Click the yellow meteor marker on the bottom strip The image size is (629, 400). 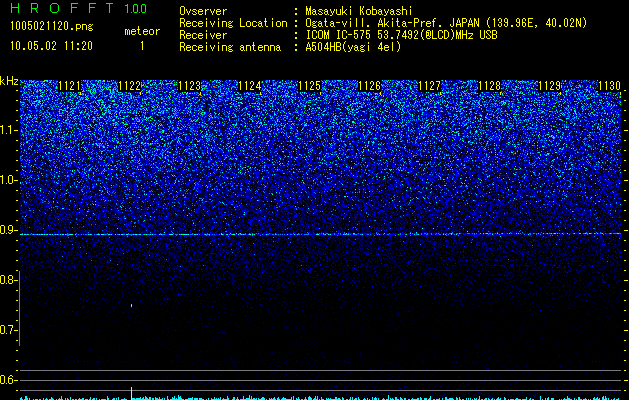(x=132, y=393)
